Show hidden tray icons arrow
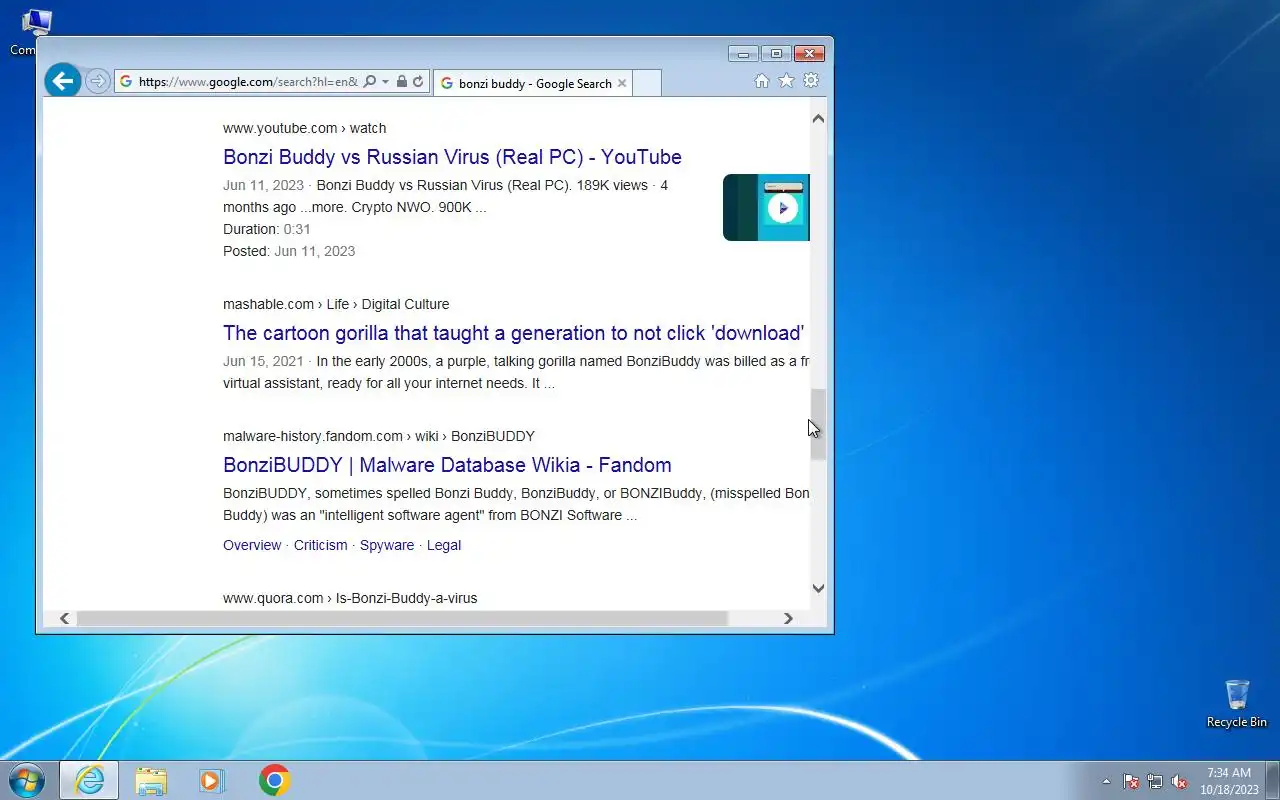The image size is (1280, 800). point(1106,781)
